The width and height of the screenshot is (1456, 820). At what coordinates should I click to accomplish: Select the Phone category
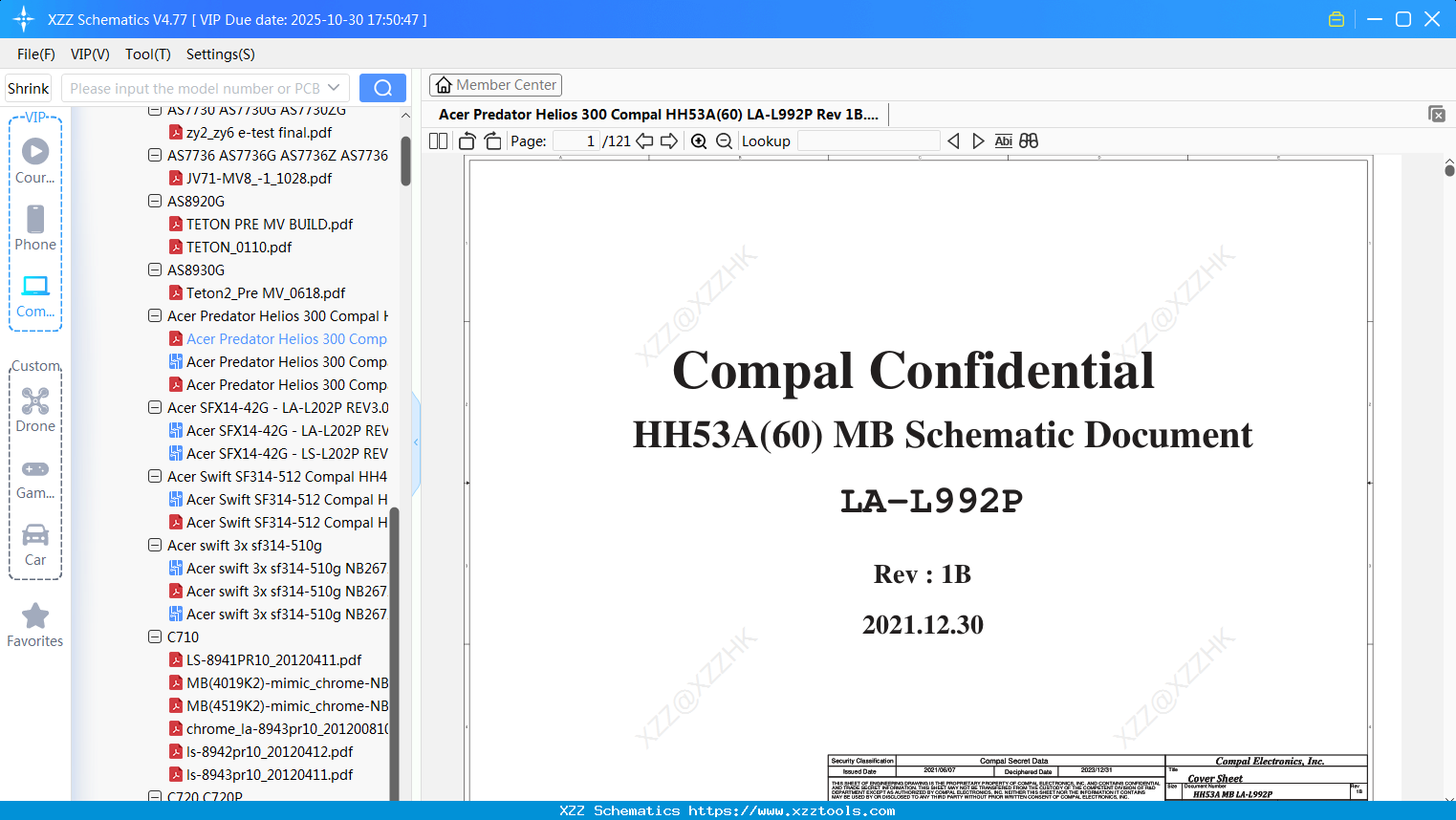pos(35,227)
